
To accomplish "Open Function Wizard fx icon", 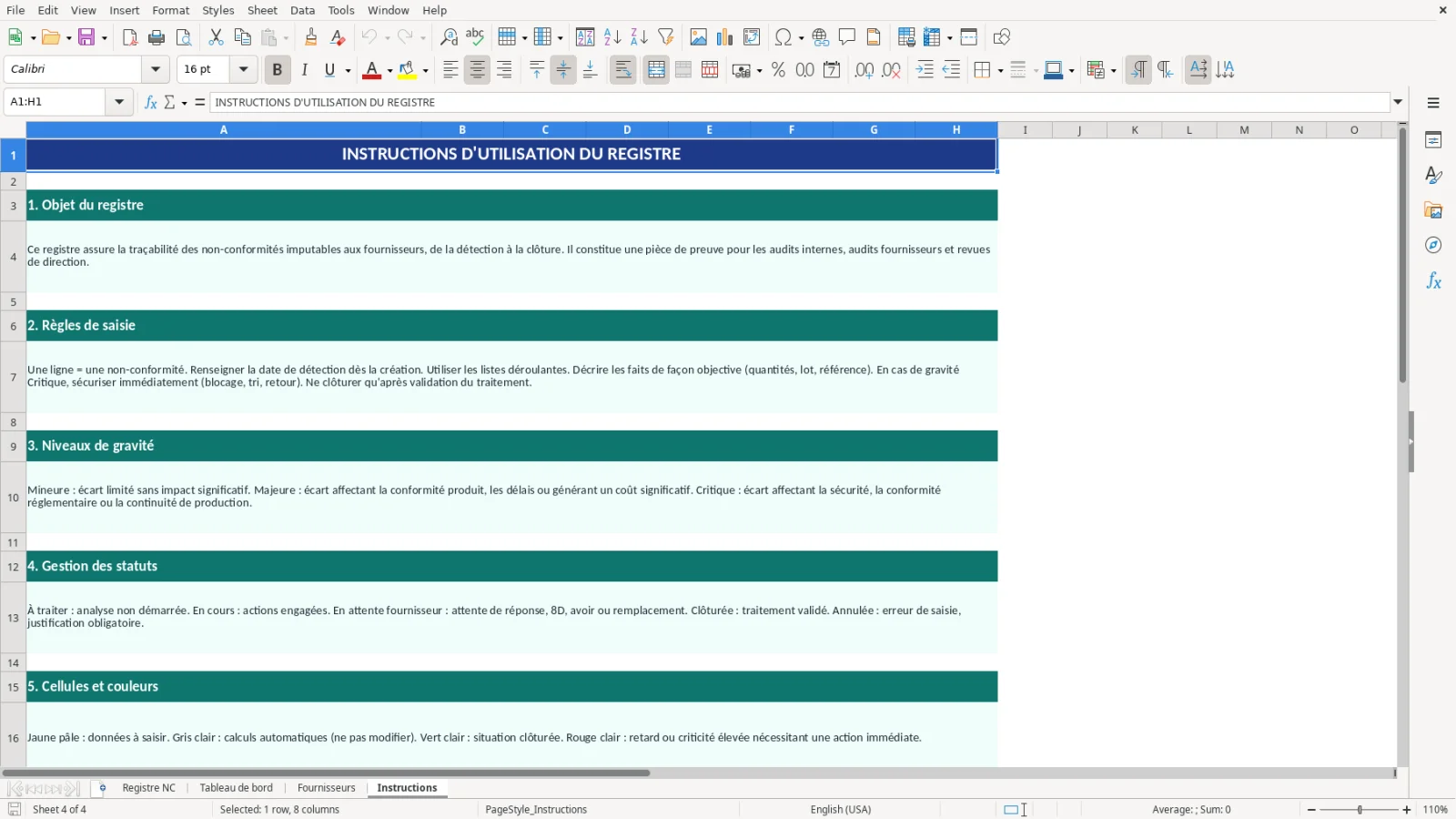I will (151, 102).
